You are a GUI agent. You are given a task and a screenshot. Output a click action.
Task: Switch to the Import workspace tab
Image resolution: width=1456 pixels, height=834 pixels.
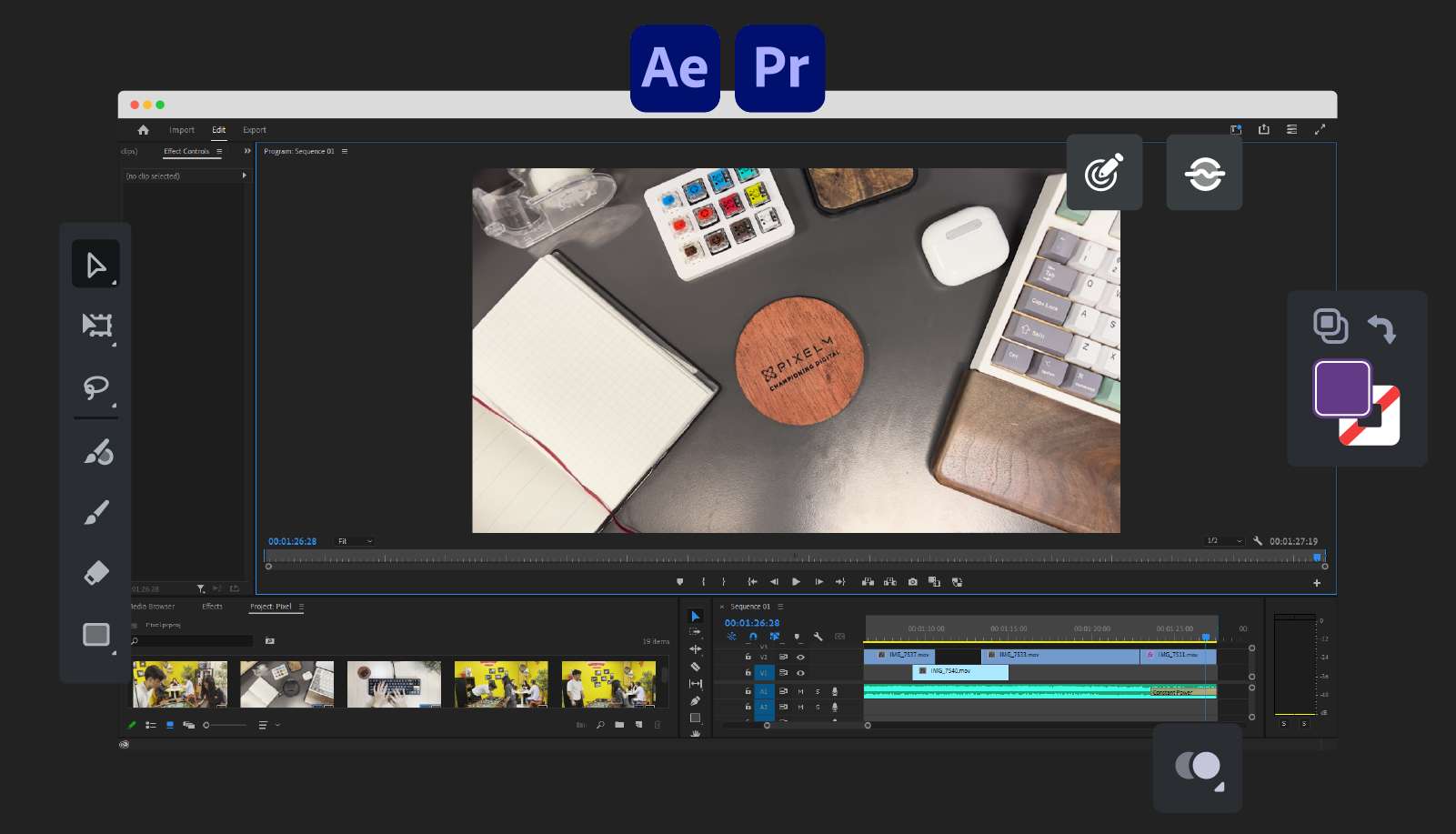point(182,130)
